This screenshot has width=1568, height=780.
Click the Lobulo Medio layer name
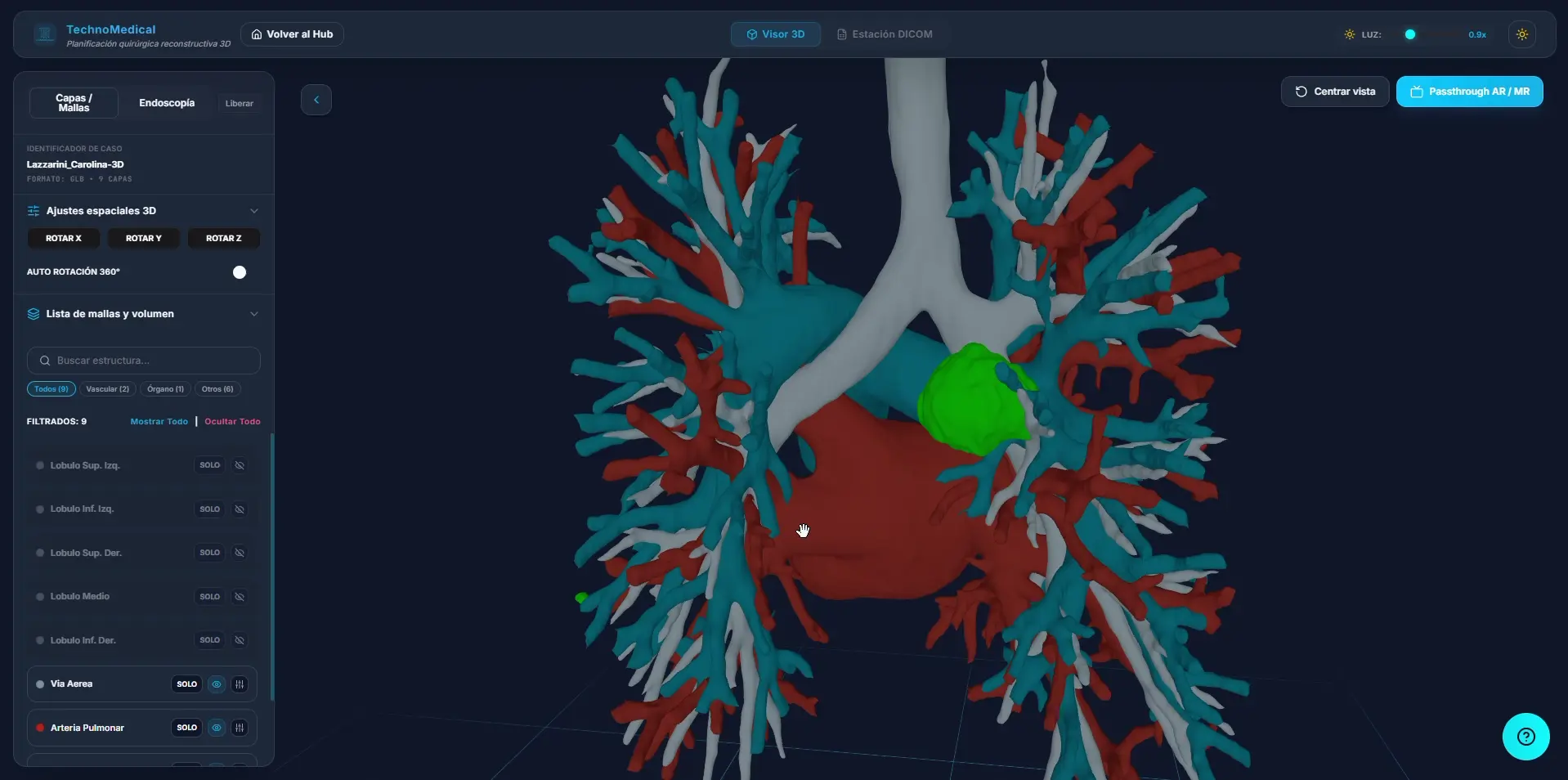[x=80, y=597]
